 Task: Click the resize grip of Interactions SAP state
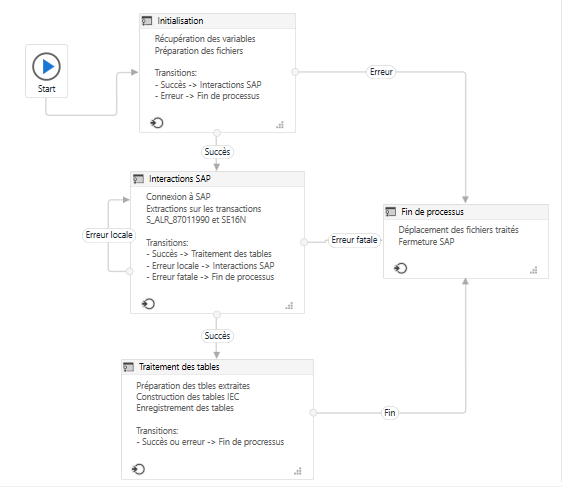coord(289,306)
